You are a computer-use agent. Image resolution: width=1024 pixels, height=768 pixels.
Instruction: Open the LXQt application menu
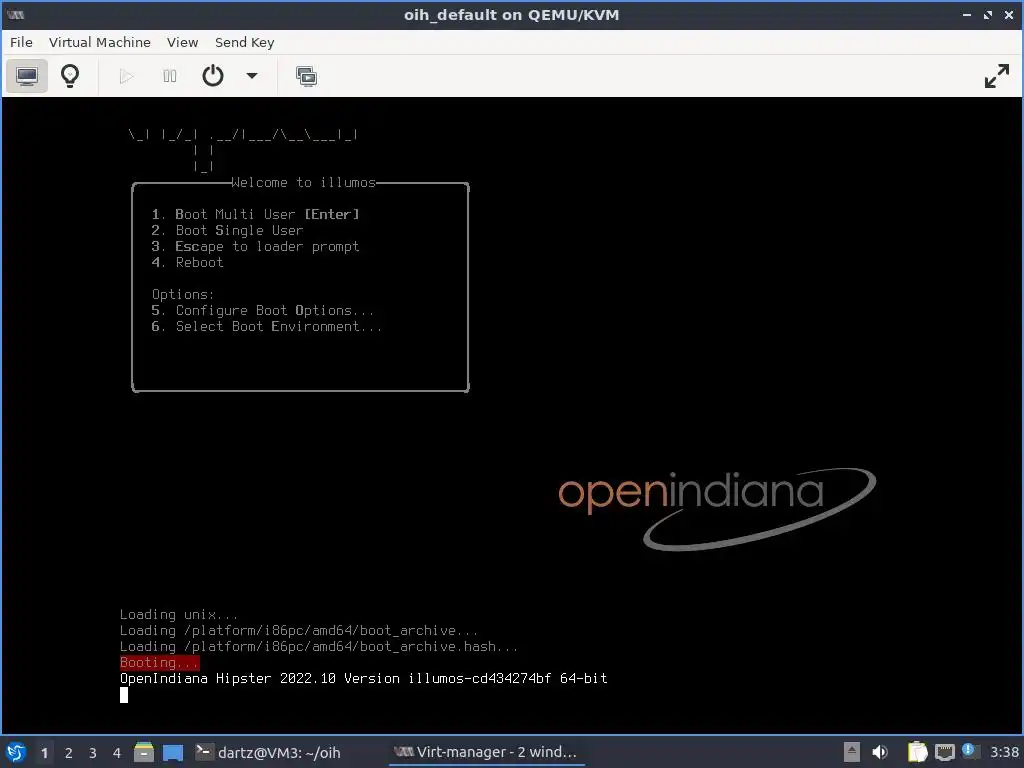click(16, 752)
